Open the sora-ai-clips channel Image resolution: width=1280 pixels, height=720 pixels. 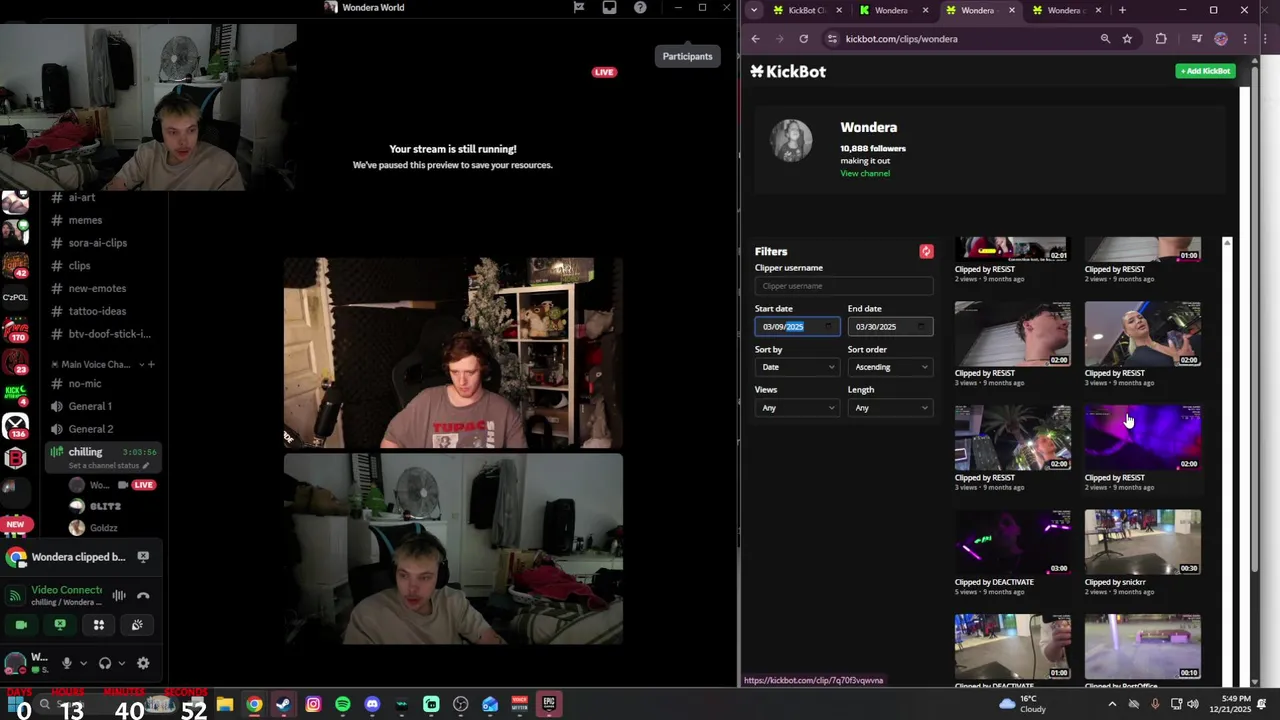click(x=97, y=243)
